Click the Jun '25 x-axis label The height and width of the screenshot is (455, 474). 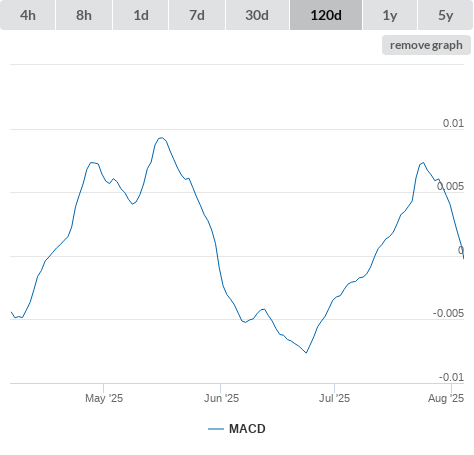(221, 398)
